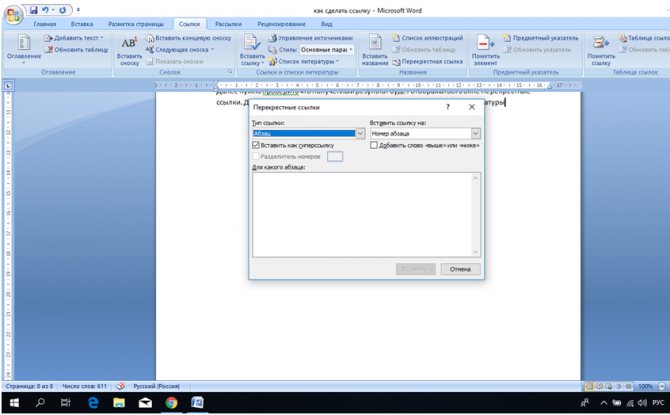Image resolution: width=670 pixels, height=415 pixels.
Task: Click Число слов word count
Action: click(84, 386)
